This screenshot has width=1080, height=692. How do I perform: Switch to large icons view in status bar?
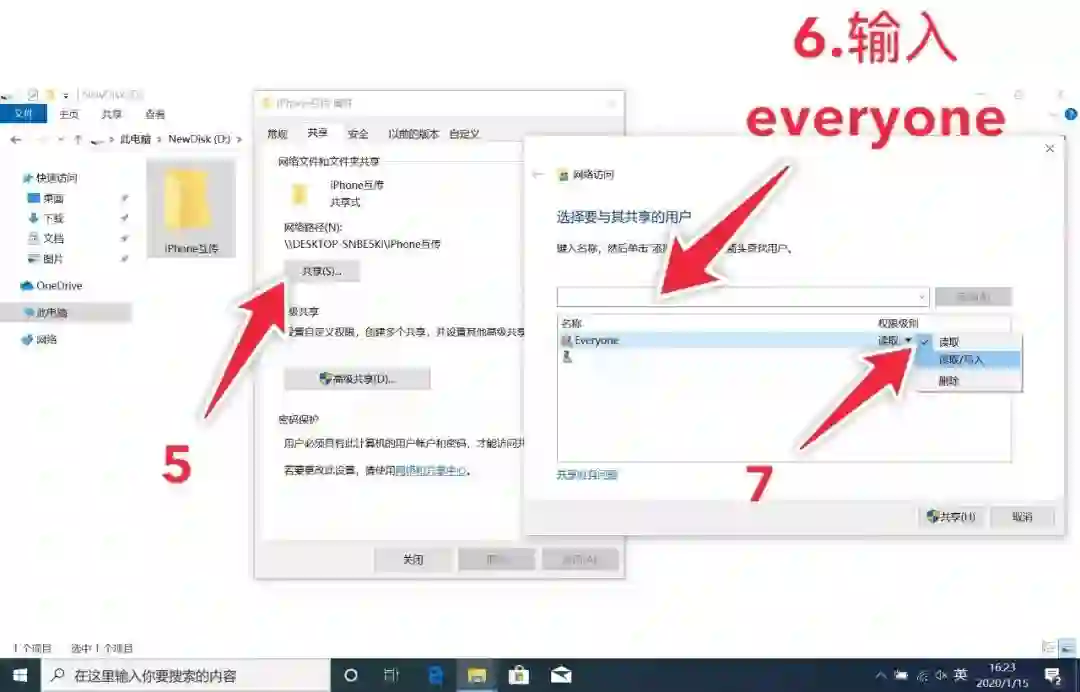coord(1068,647)
